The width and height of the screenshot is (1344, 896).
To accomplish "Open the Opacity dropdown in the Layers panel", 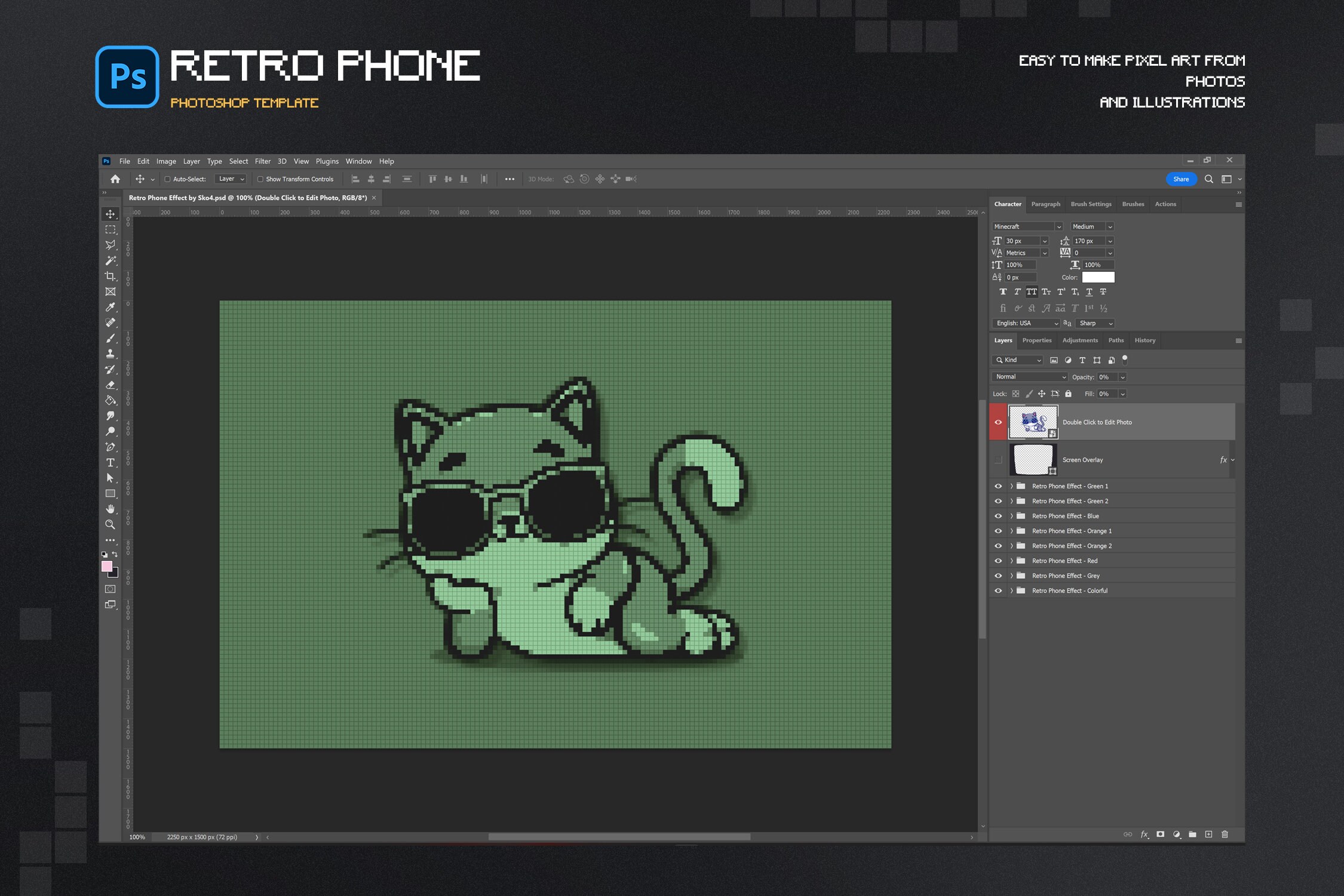I will pyautogui.click(x=1122, y=377).
